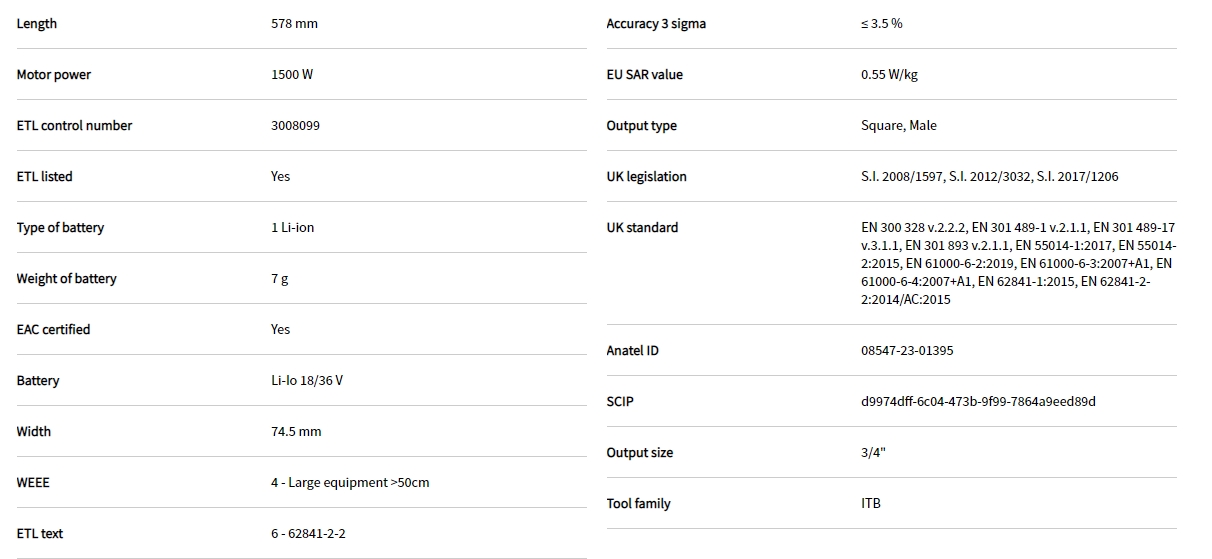The height and width of the screenshot is (559, 1212).
Task: Click the 74.5 mm width value
Action: (x=296, y=432)
